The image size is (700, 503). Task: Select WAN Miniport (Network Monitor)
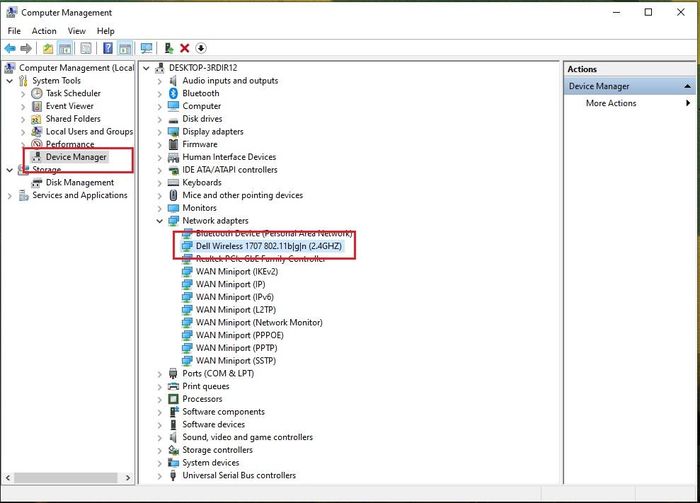259,322
